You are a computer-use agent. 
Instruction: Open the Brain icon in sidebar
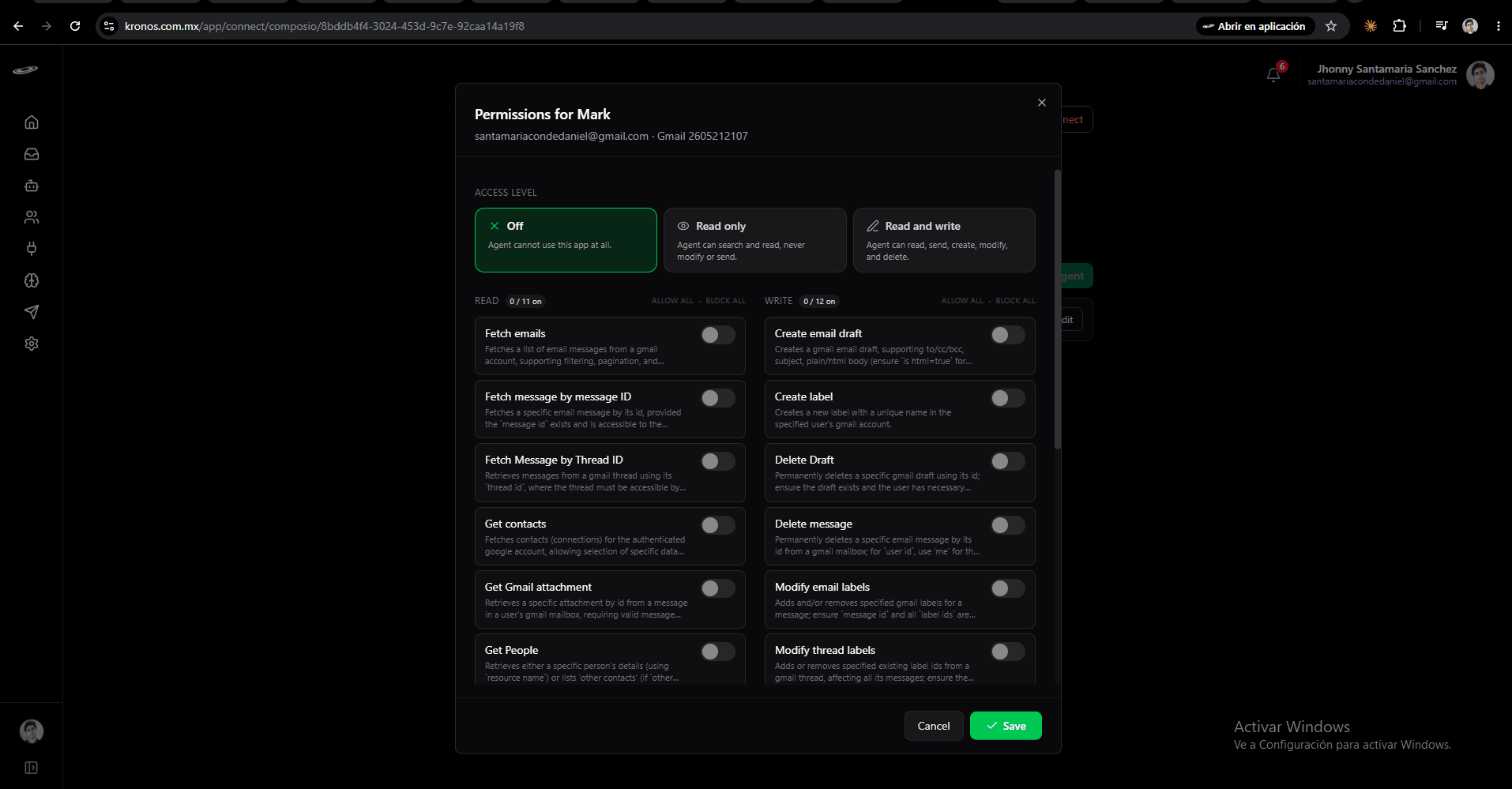pyautogui.click(x=32, y=280)
